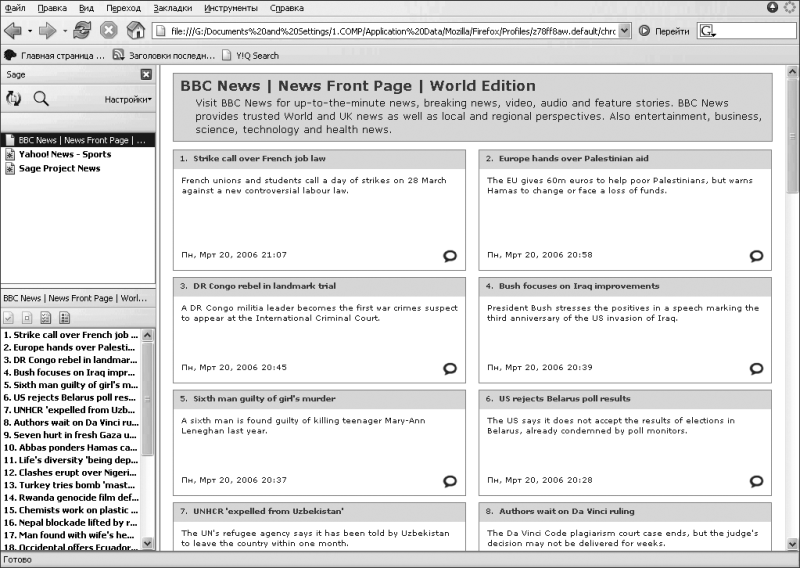800x568 pixels.
Task: Click Sage's check feeds refresh icon
Action: [x=14, y=98]
